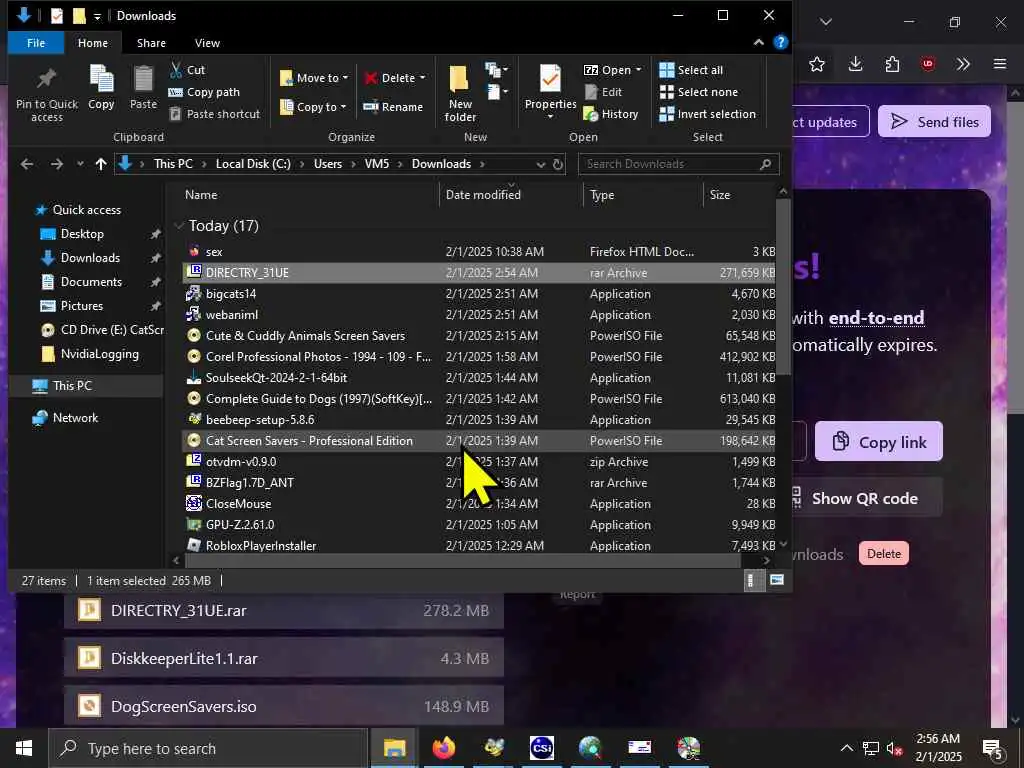Click Paste shortcut in ribbon
The image size is (1024, 768).
tap(215, 114)
